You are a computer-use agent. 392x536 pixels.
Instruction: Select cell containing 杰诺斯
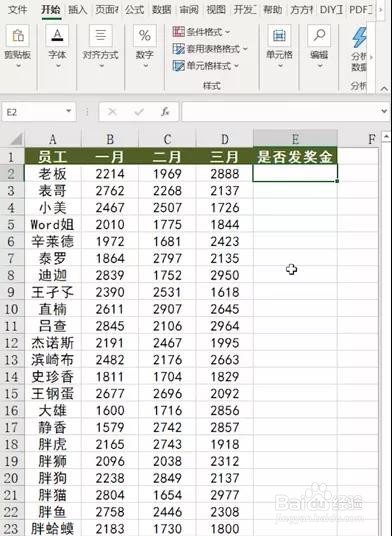point(52,343)
